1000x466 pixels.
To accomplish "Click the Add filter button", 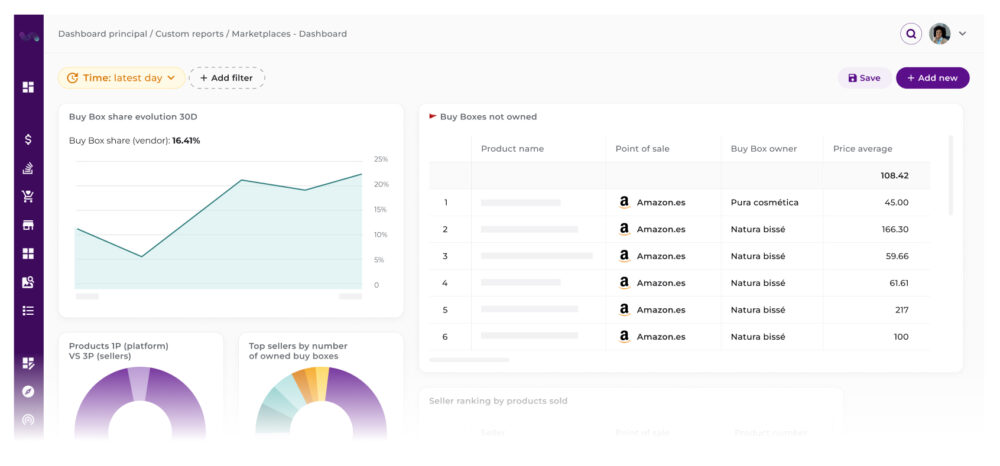I will click(226, 78).
